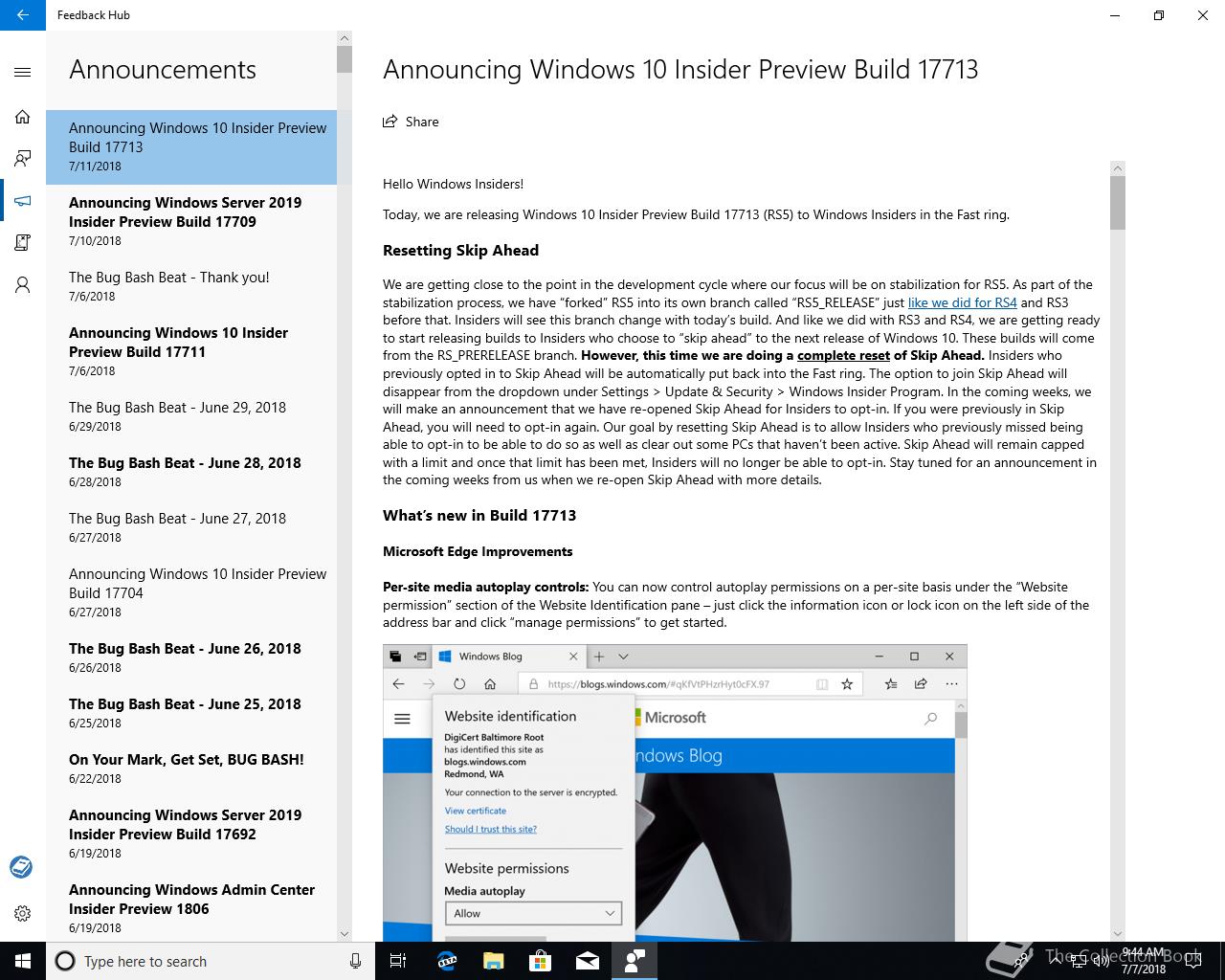Open Microsoft Store from taskbar
This screenshot has height=980, width=1225.
pyautogui.click(x=540, y=961)
